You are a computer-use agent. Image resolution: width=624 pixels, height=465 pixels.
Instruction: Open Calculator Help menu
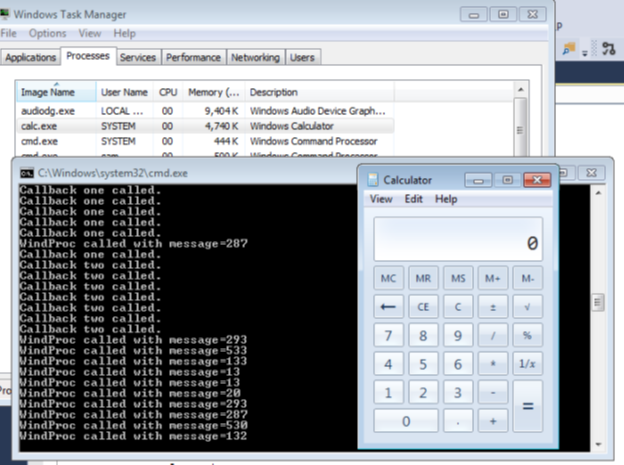pos(446,199)
